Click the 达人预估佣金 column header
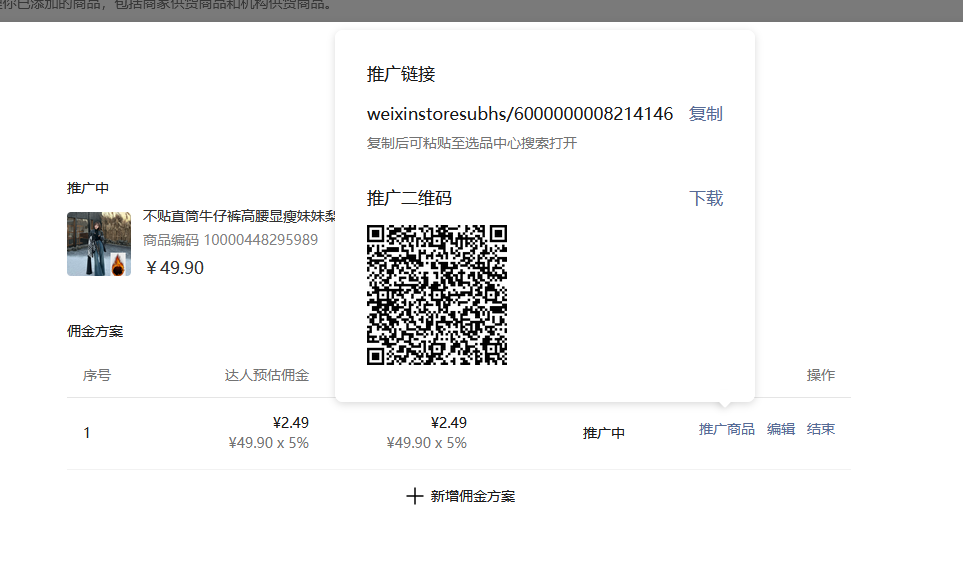 point(267,375)
